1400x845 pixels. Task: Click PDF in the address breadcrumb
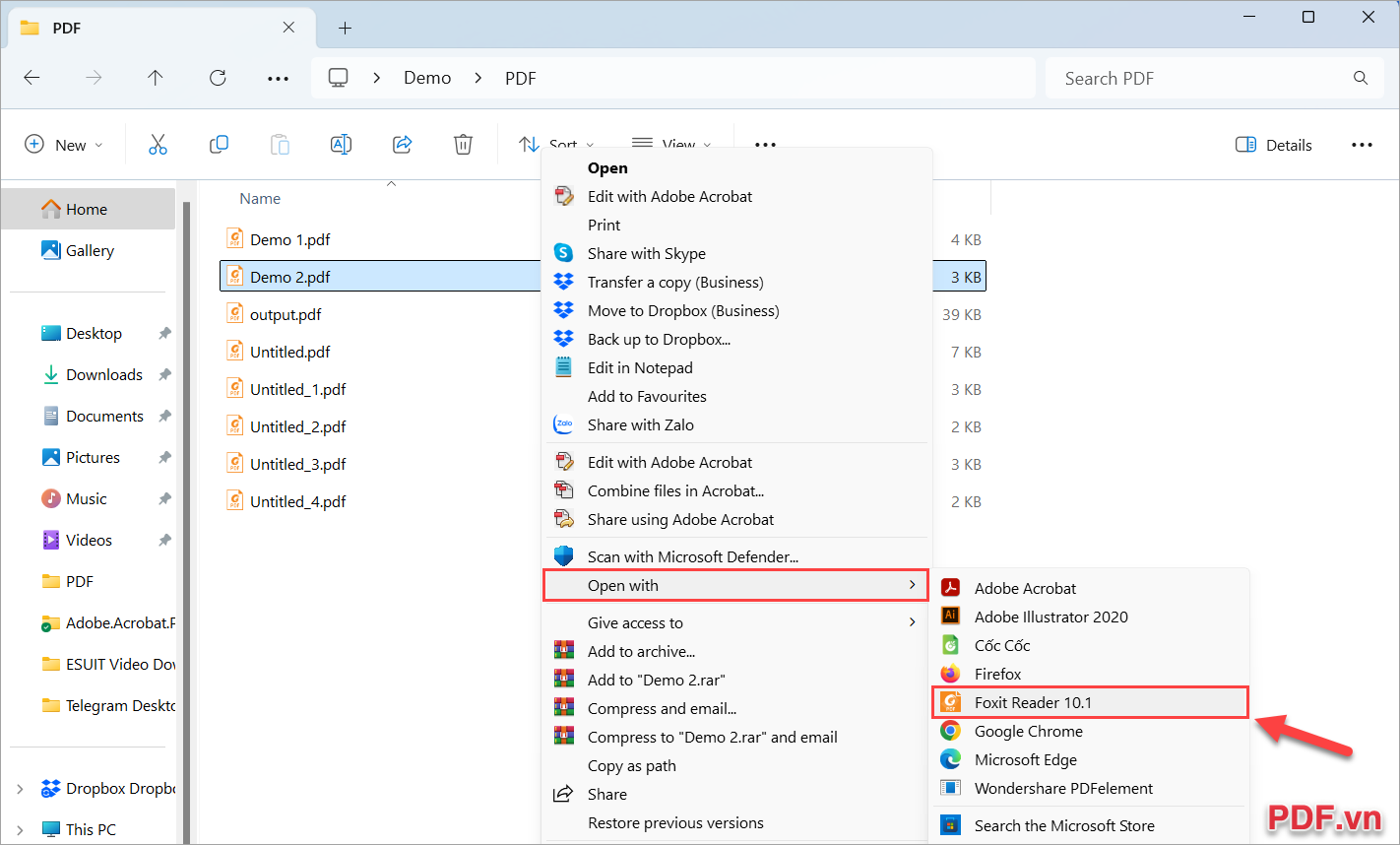(x=520, y=78)
